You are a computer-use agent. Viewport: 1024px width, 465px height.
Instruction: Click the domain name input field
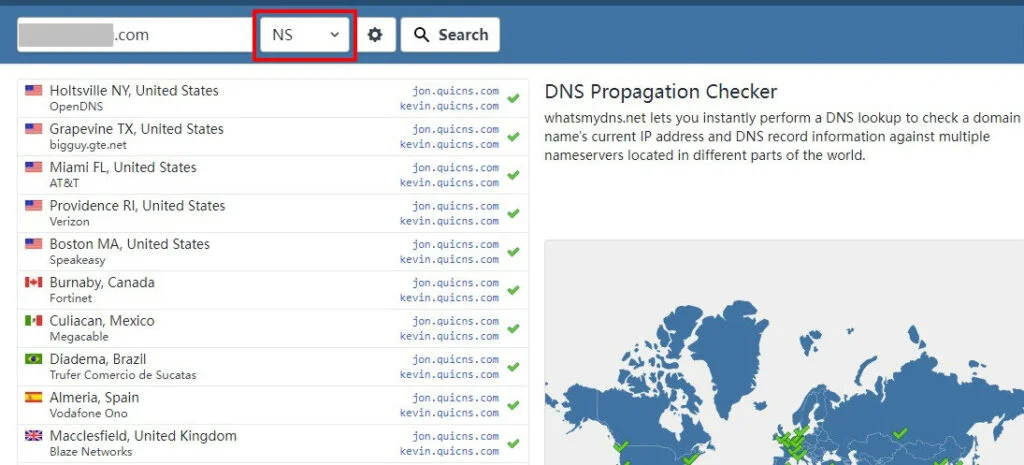[x=135, y=35]
